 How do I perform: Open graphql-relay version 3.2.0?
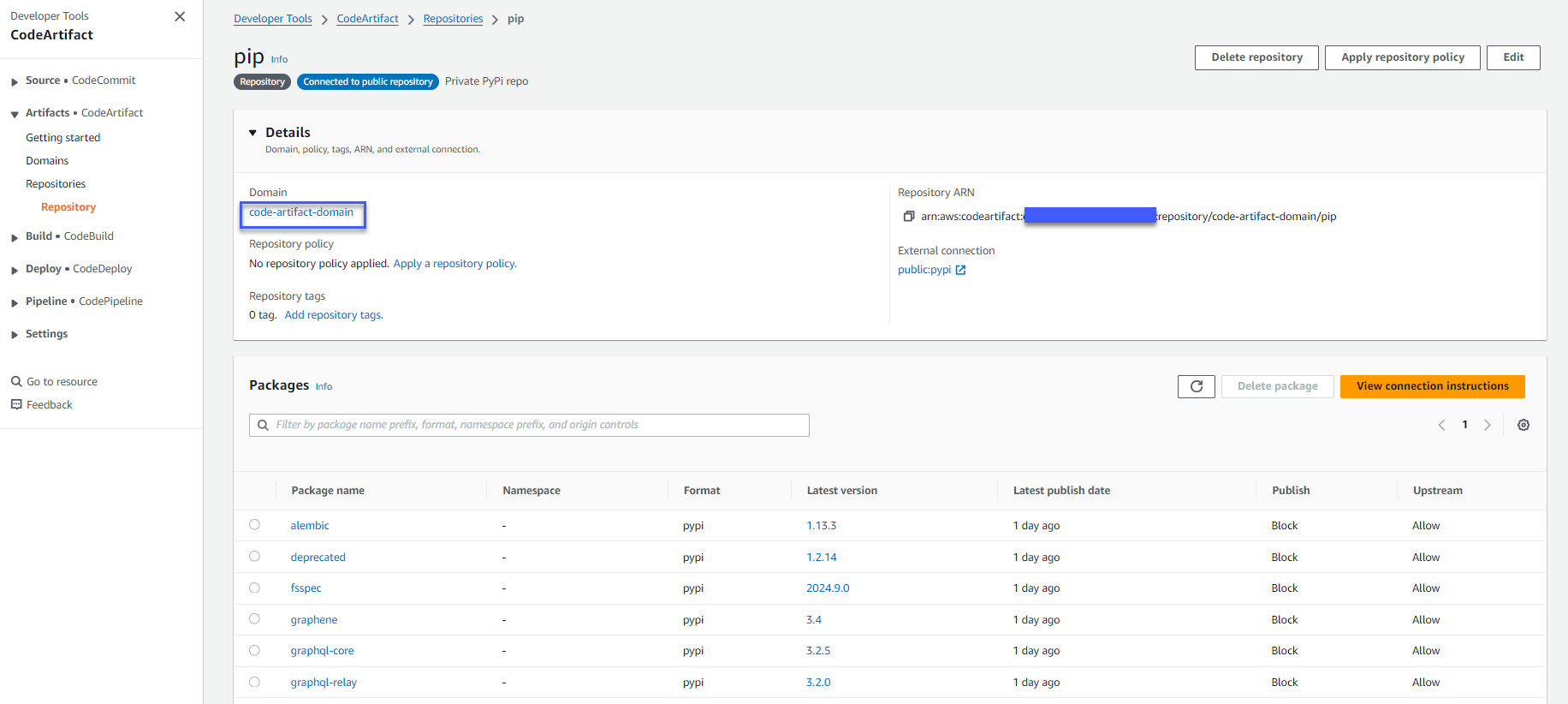pyautogui.click(x=818, y=683)
